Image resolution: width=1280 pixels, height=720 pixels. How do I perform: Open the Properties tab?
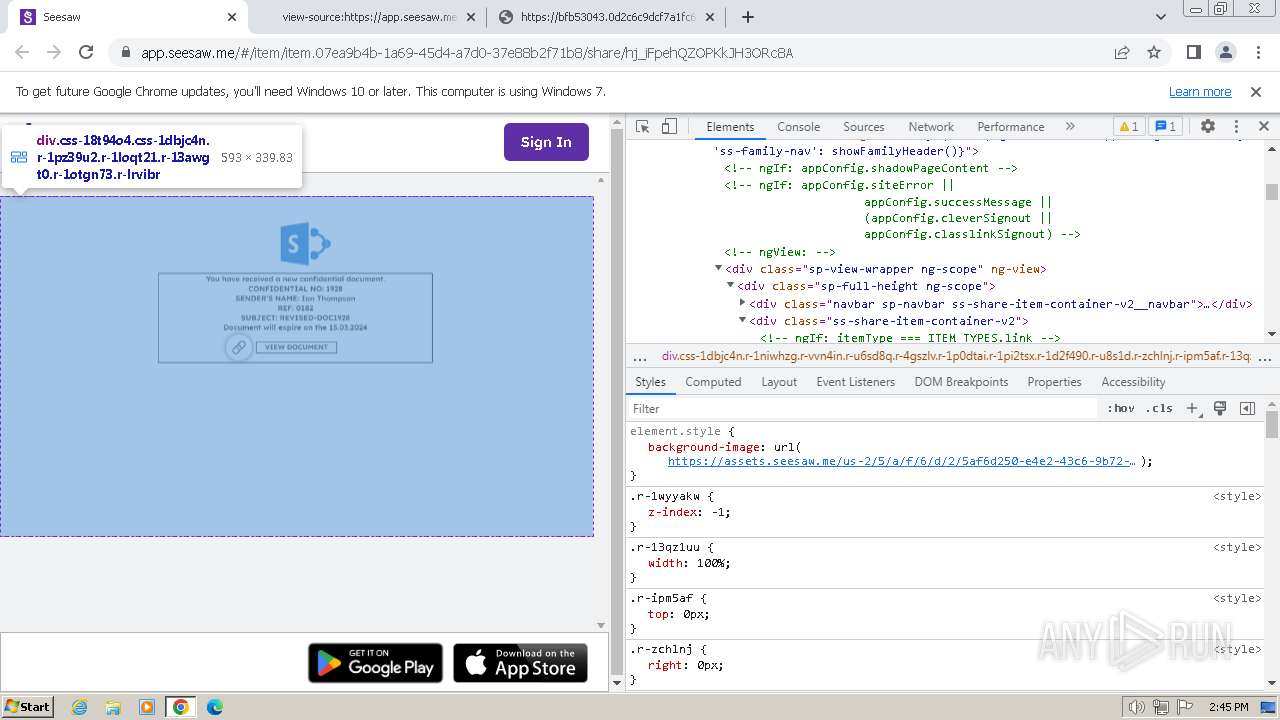point(1054,382)
